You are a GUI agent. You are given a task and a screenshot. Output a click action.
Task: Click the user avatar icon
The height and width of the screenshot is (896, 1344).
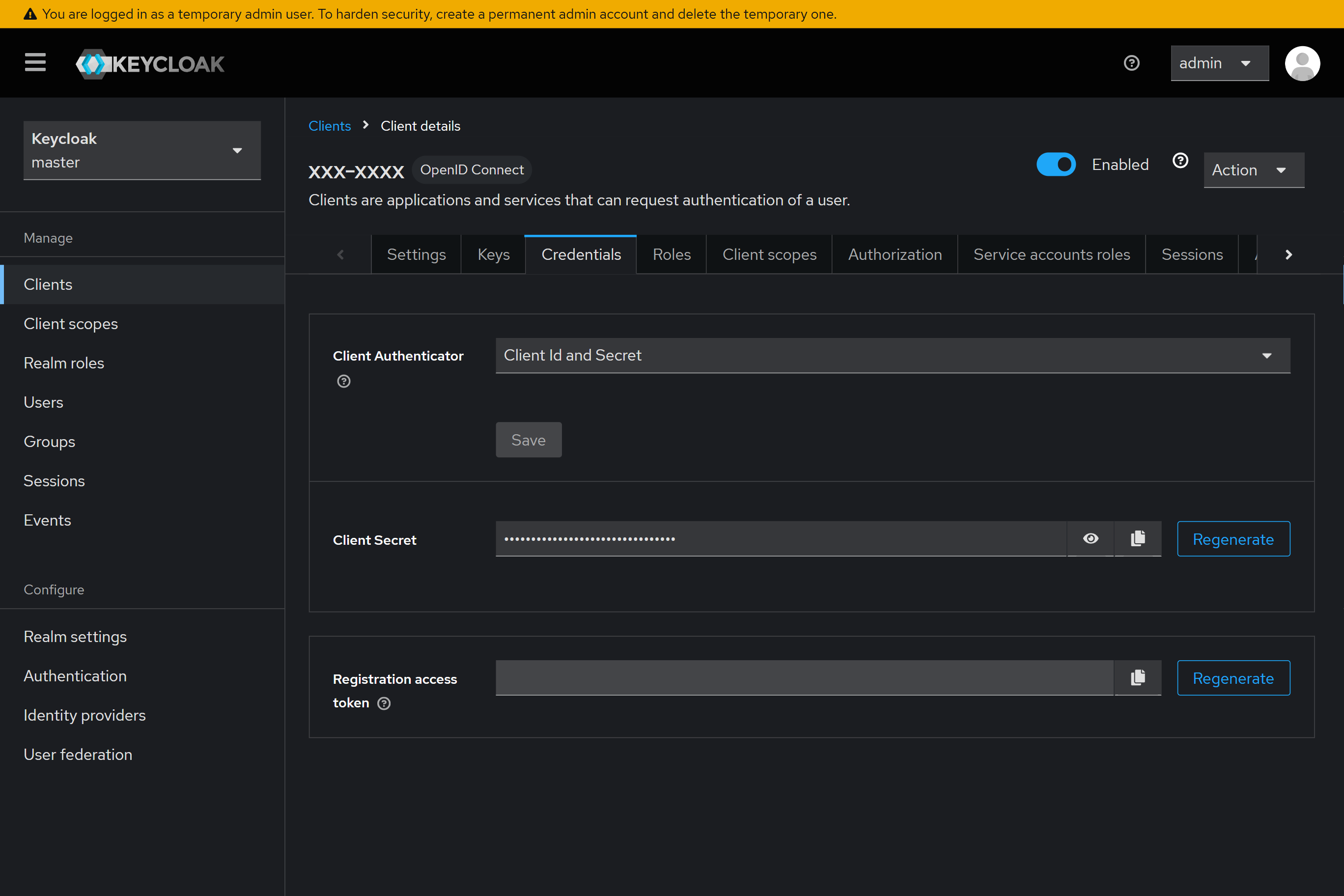[x=1302, y=63]
